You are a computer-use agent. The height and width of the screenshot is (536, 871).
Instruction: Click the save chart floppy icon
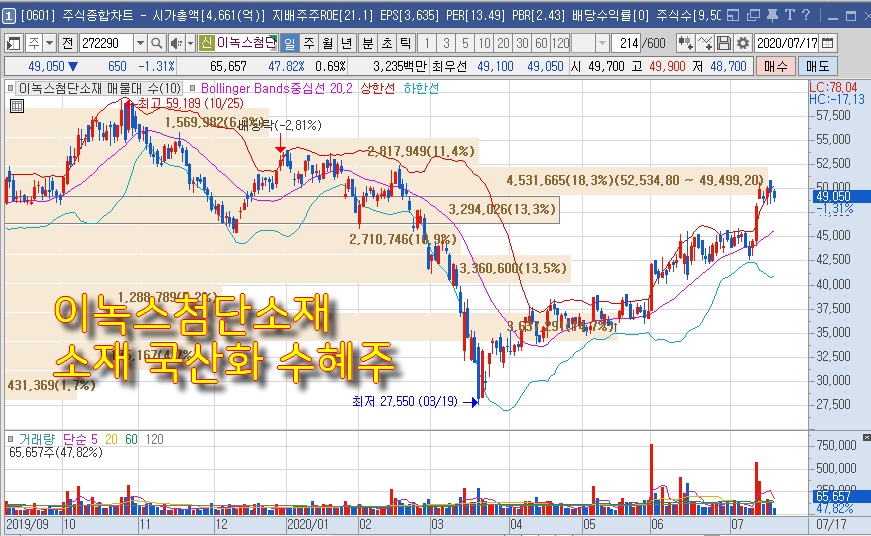[x=723, y=43]
